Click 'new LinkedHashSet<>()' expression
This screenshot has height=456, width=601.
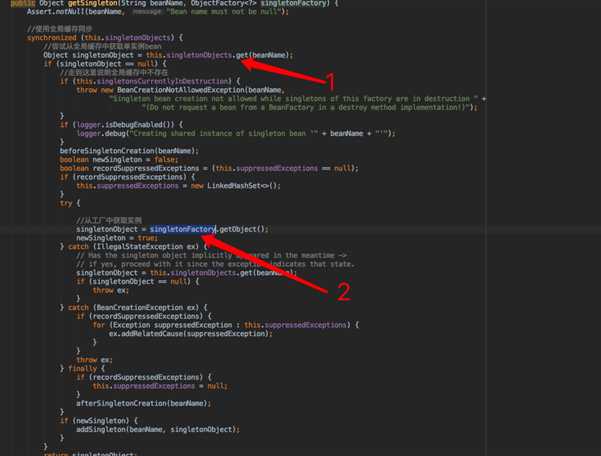coord(235,186)
